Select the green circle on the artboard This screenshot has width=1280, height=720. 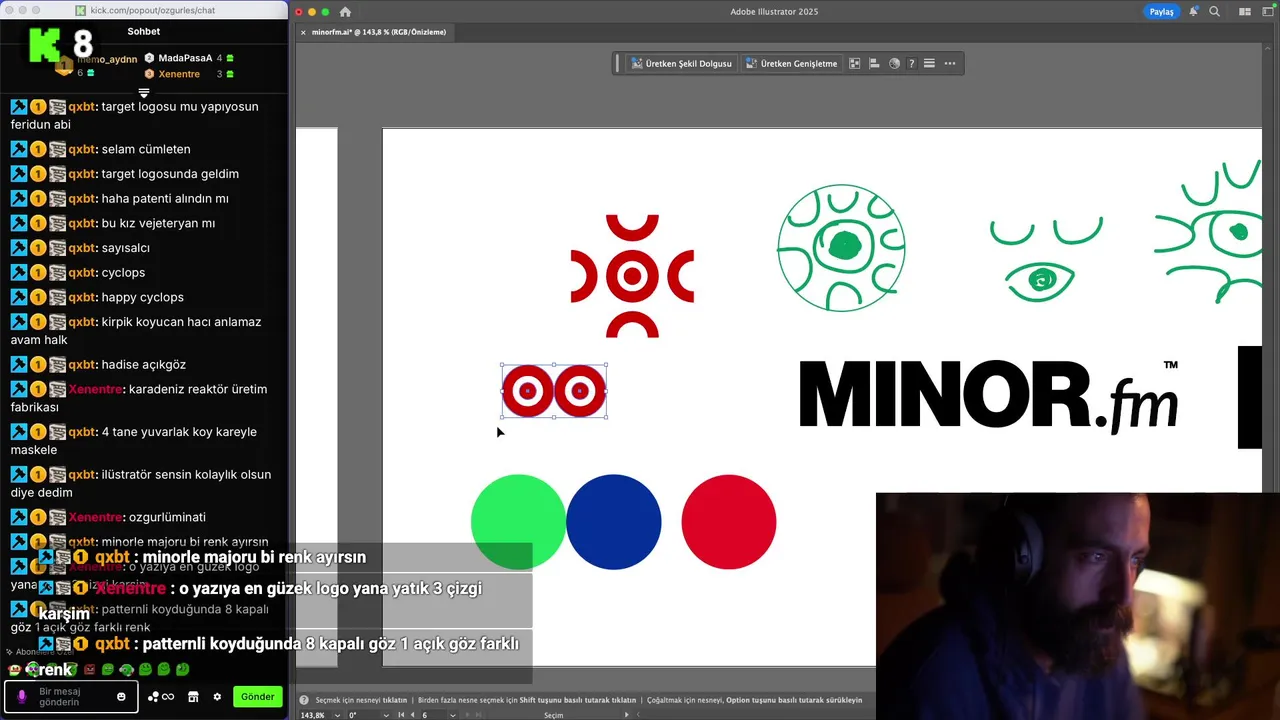[517, 522]
